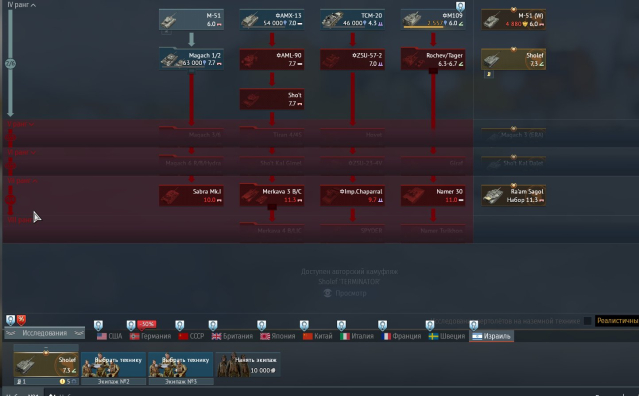Toggle helicopter research on ground vehicles checkbox

click(588, 321)
